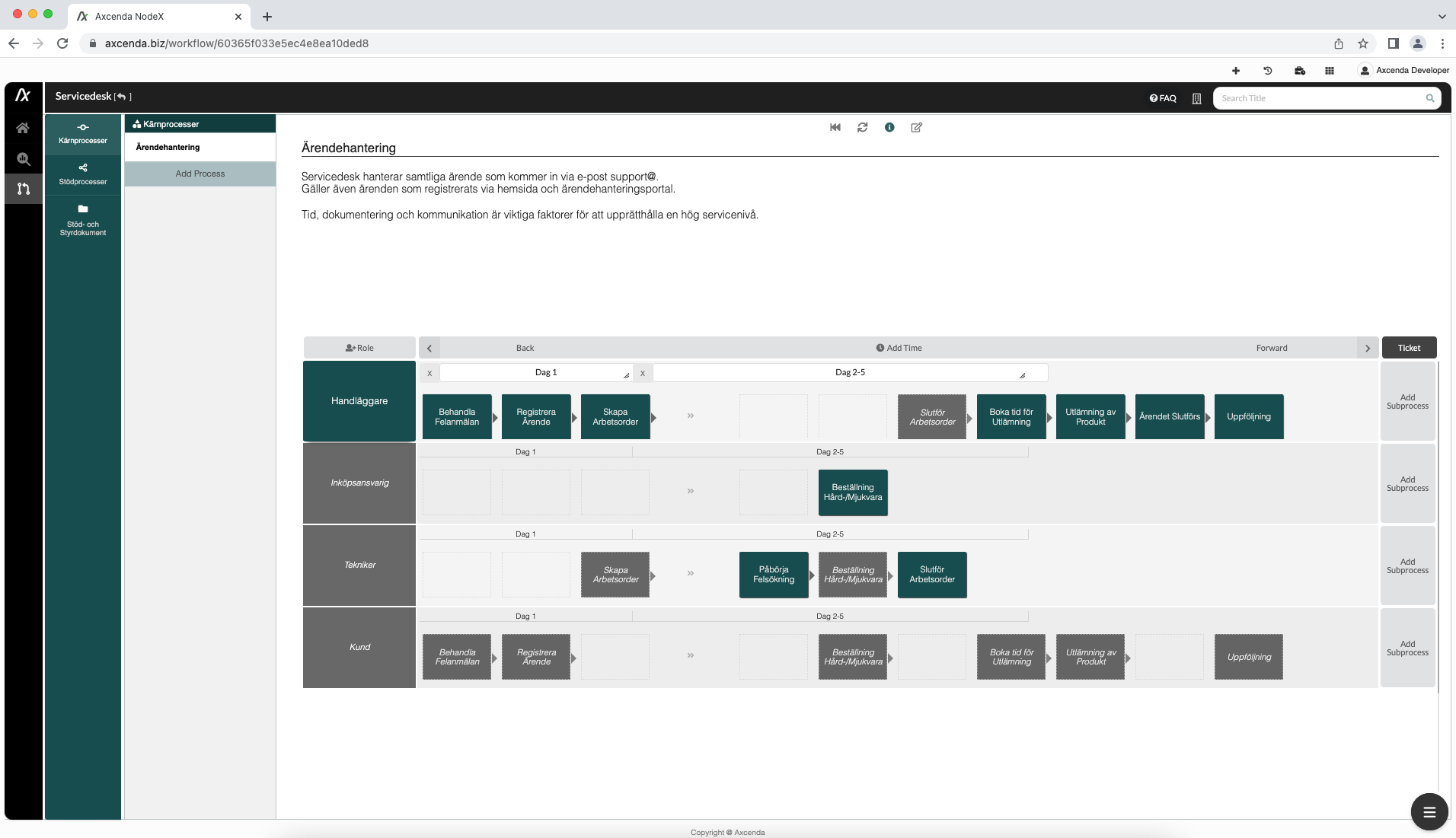The width and height of the screenshot is (1456, 838).
Task: Click the Ticket button
Action: pos(1409,348)
